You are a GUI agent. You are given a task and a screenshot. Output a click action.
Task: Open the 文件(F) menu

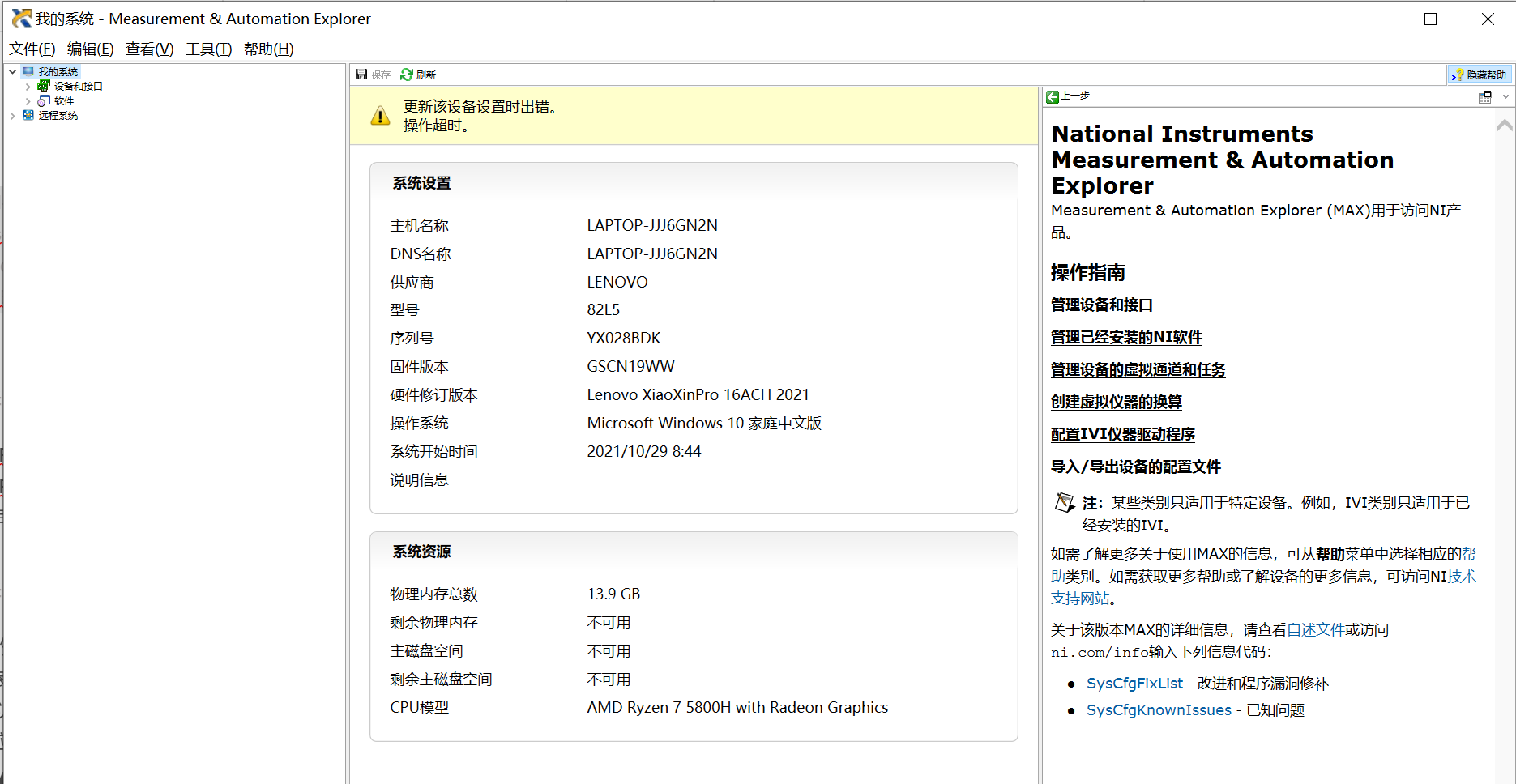(32, 49)
